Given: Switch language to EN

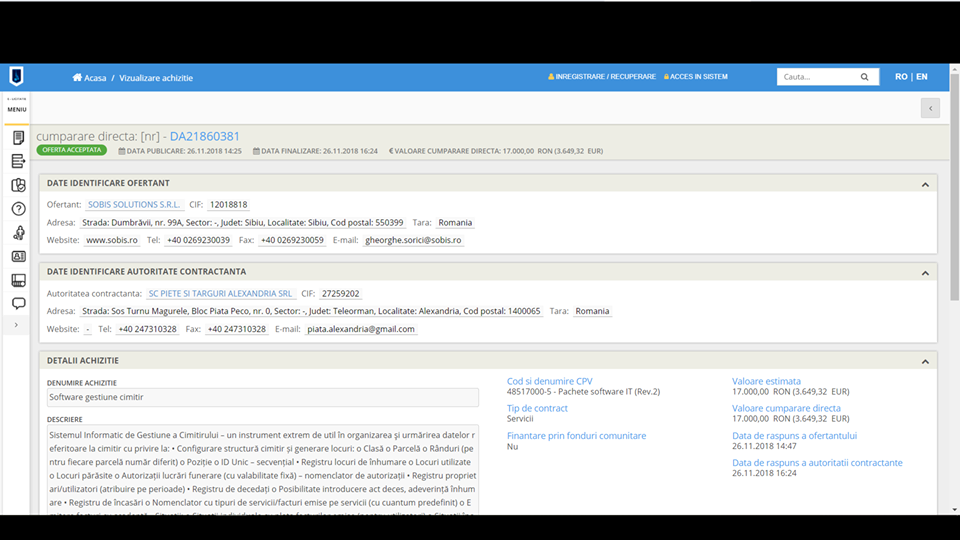Looking at the screenshot, I should click(x=921, y=77).
